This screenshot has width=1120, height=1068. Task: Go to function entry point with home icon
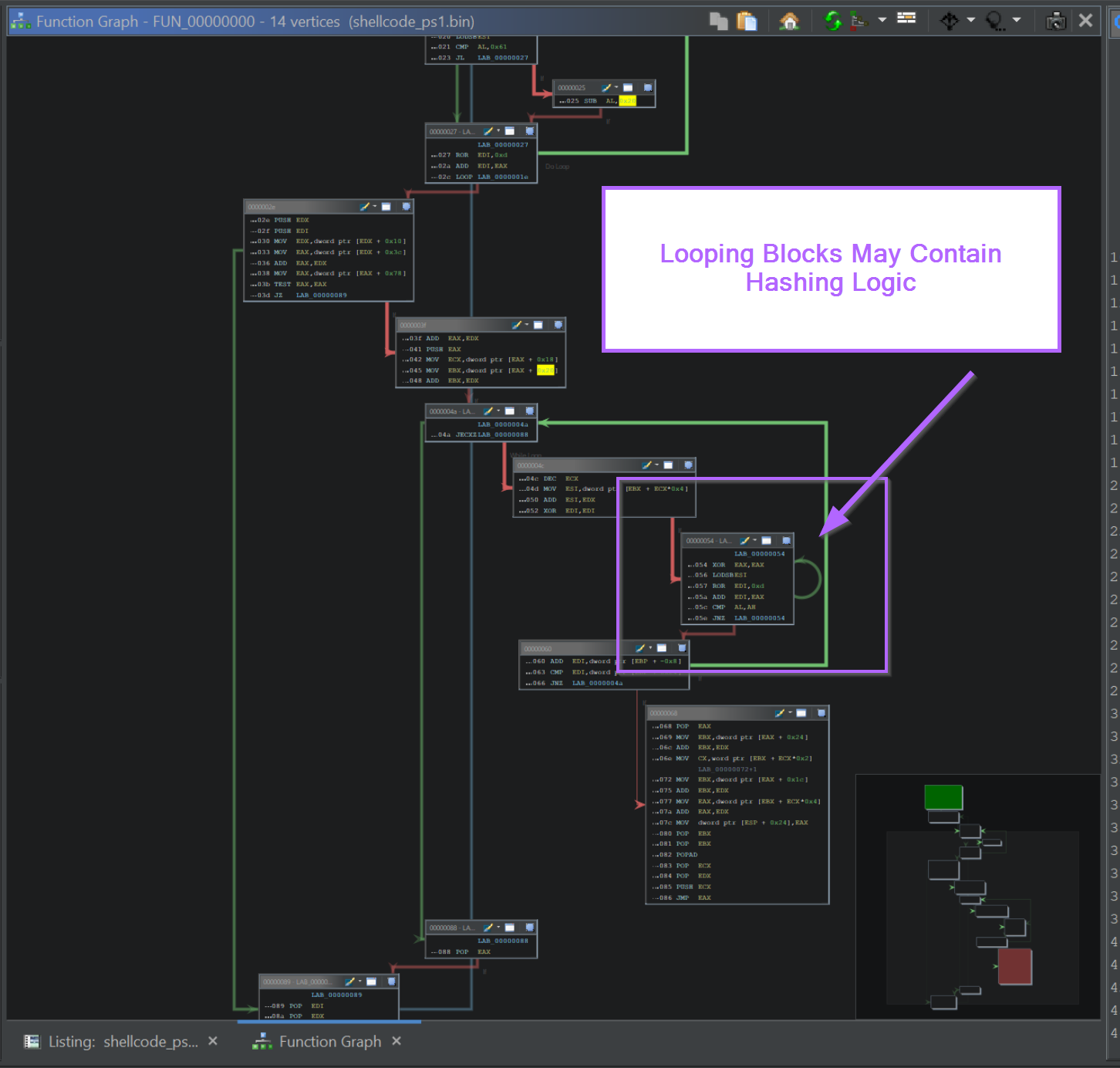click(789, 22)
